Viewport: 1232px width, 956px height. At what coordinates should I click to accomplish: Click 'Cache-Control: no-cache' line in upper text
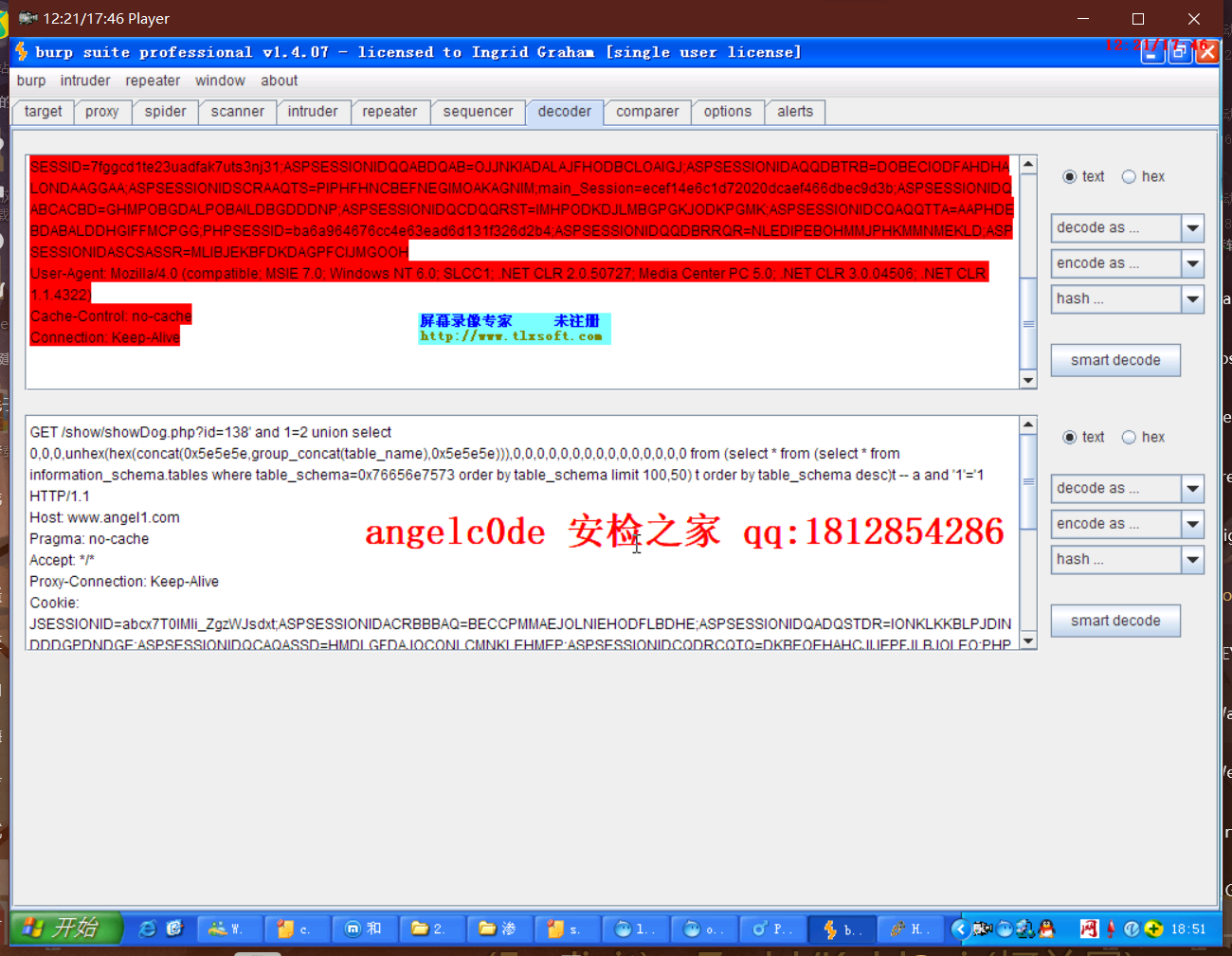coord(111,316)
